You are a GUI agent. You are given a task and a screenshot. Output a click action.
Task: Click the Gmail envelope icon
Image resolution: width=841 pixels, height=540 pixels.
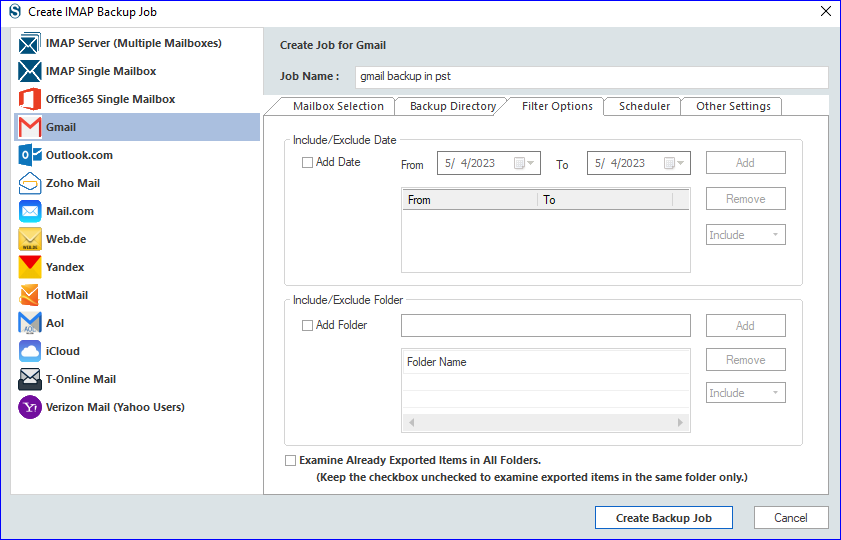tap(29, 127)
